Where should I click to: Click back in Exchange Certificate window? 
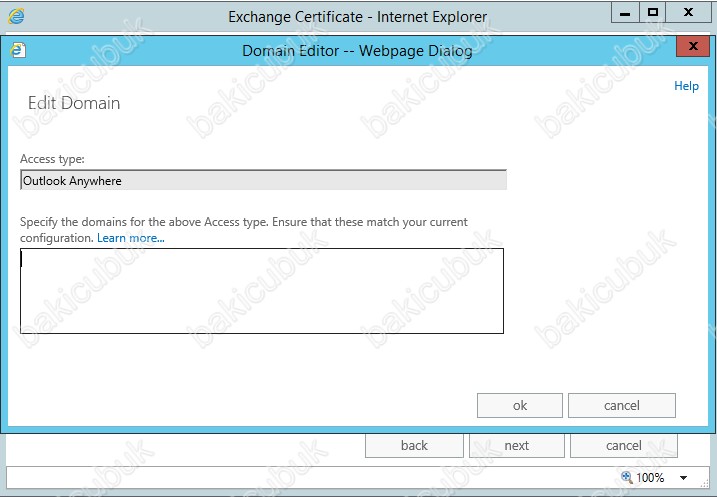tap(414, 445)
